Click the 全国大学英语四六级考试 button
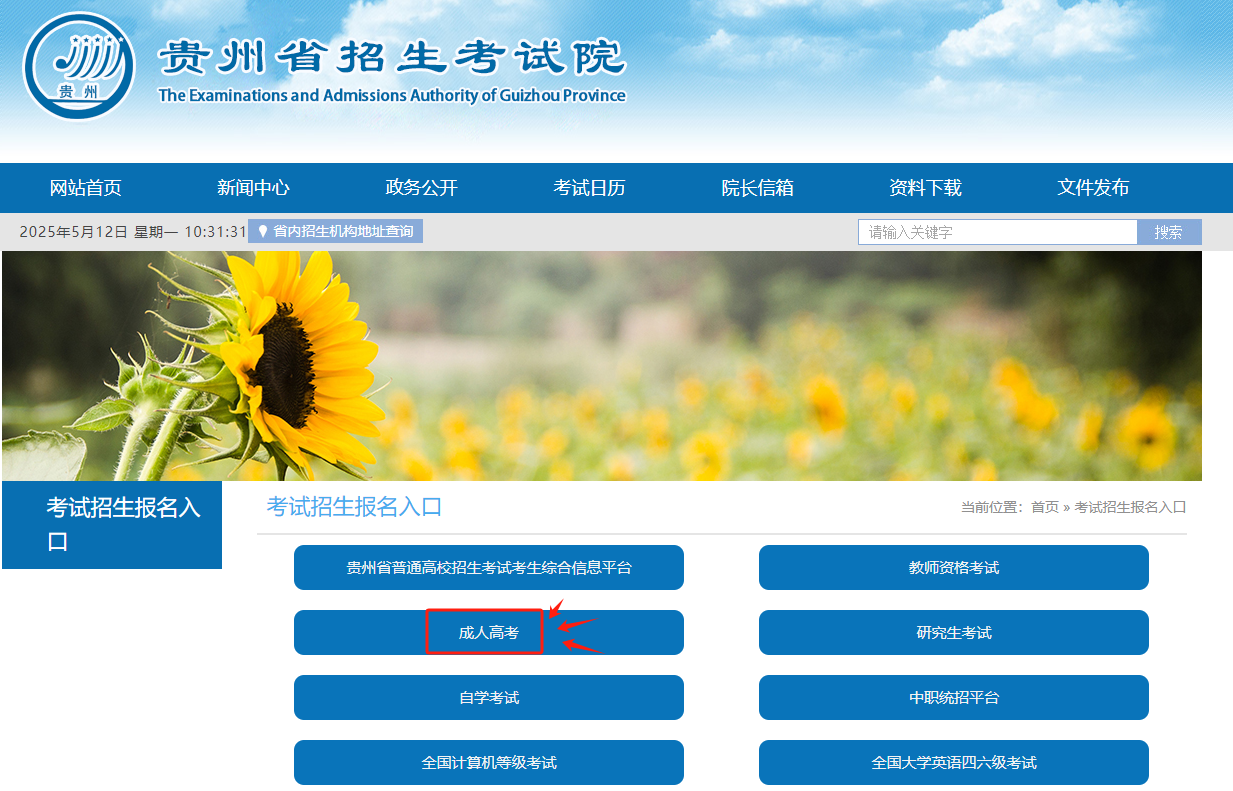The height and width of the screenshot is (791, 1233). (952, 762)
